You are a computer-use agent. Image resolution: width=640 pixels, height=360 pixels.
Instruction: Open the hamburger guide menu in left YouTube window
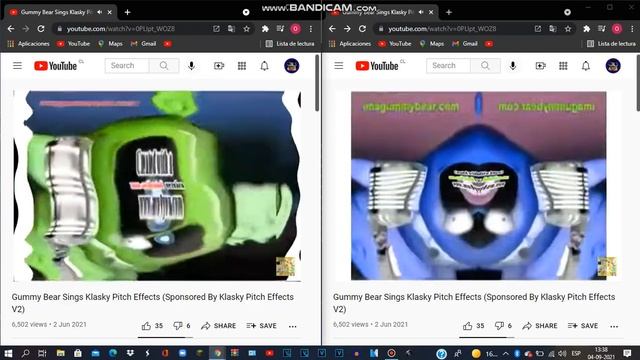[x=17, y=66]
